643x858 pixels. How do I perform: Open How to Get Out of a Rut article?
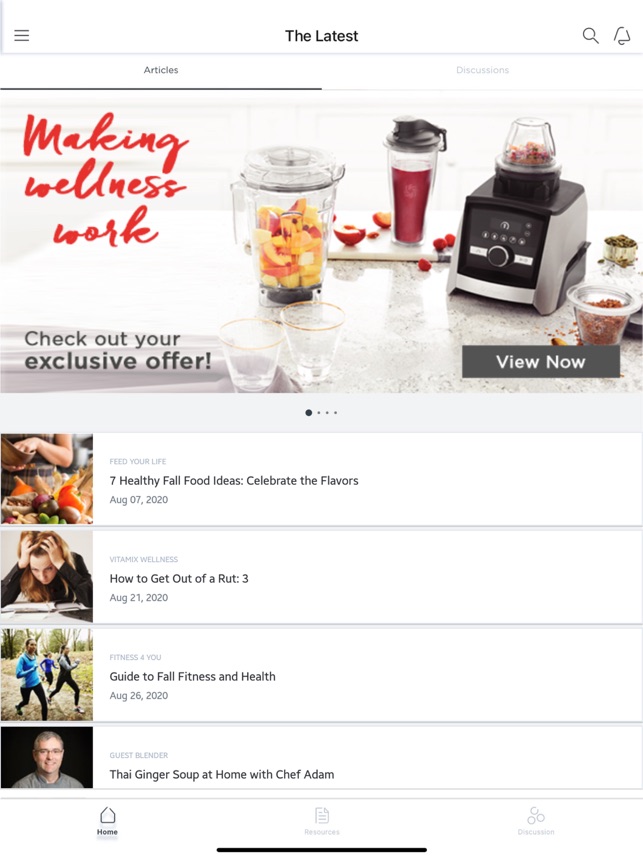click(x=321, y=577)
